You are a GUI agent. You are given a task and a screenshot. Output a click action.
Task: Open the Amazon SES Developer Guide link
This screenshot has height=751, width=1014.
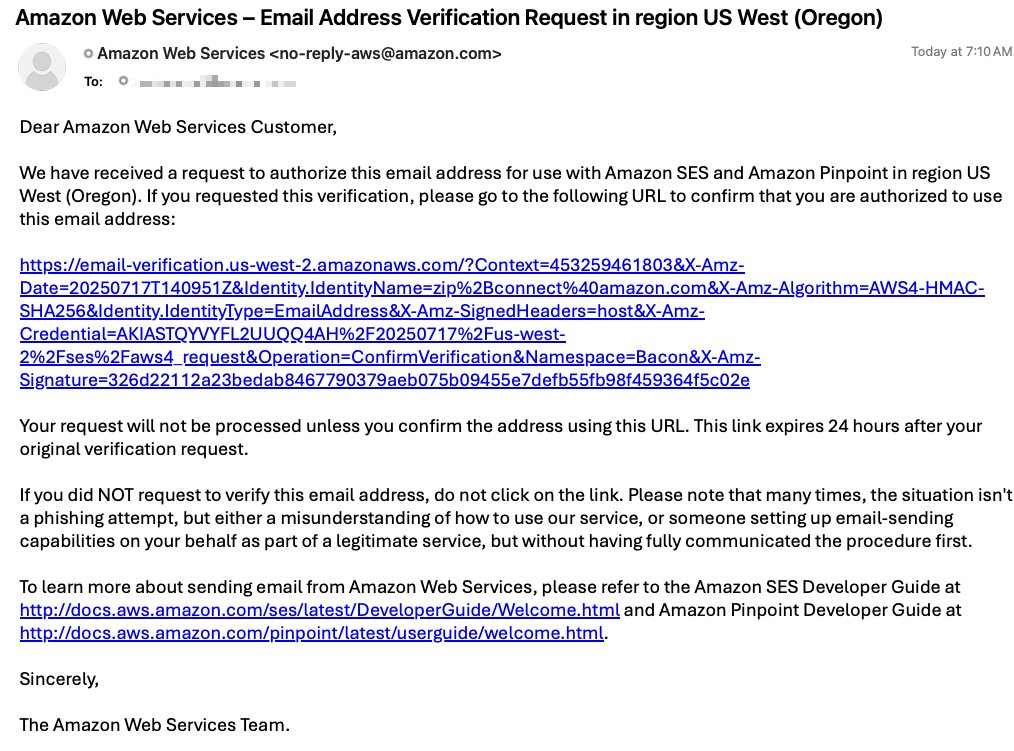(319, 609)
